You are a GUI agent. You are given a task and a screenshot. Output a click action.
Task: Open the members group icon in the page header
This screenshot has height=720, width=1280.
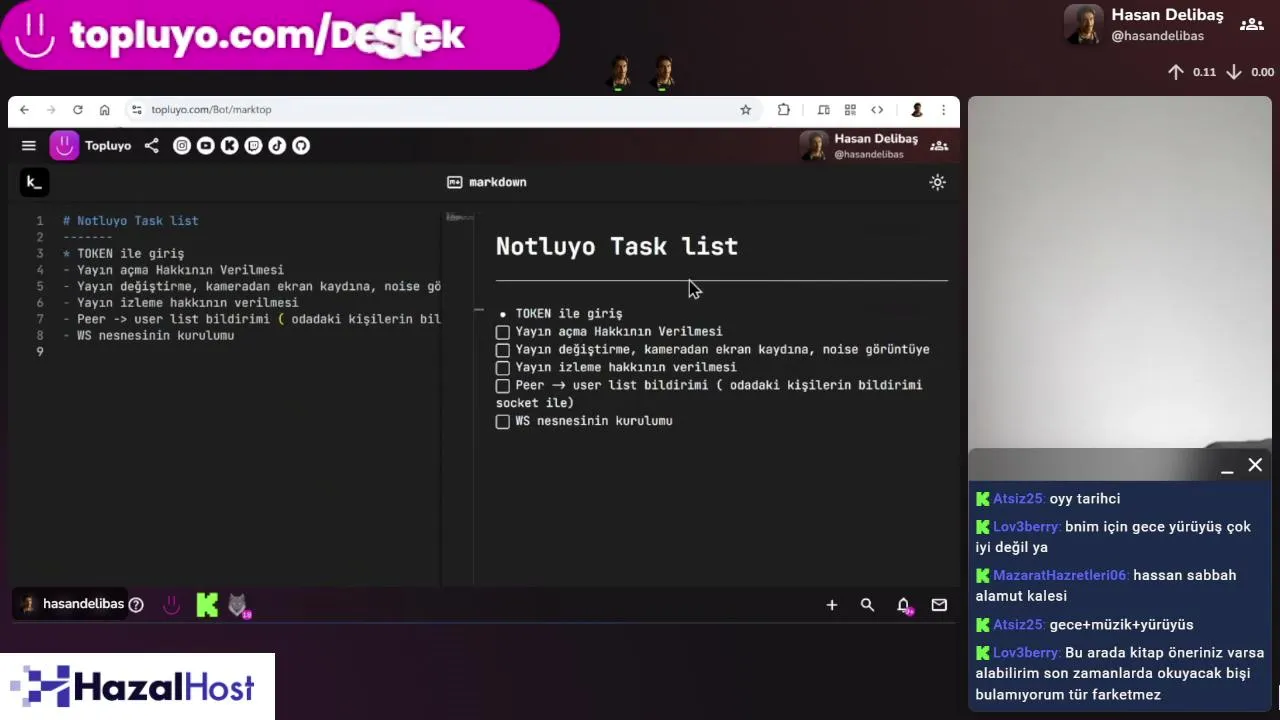click(x=939, y=146)
